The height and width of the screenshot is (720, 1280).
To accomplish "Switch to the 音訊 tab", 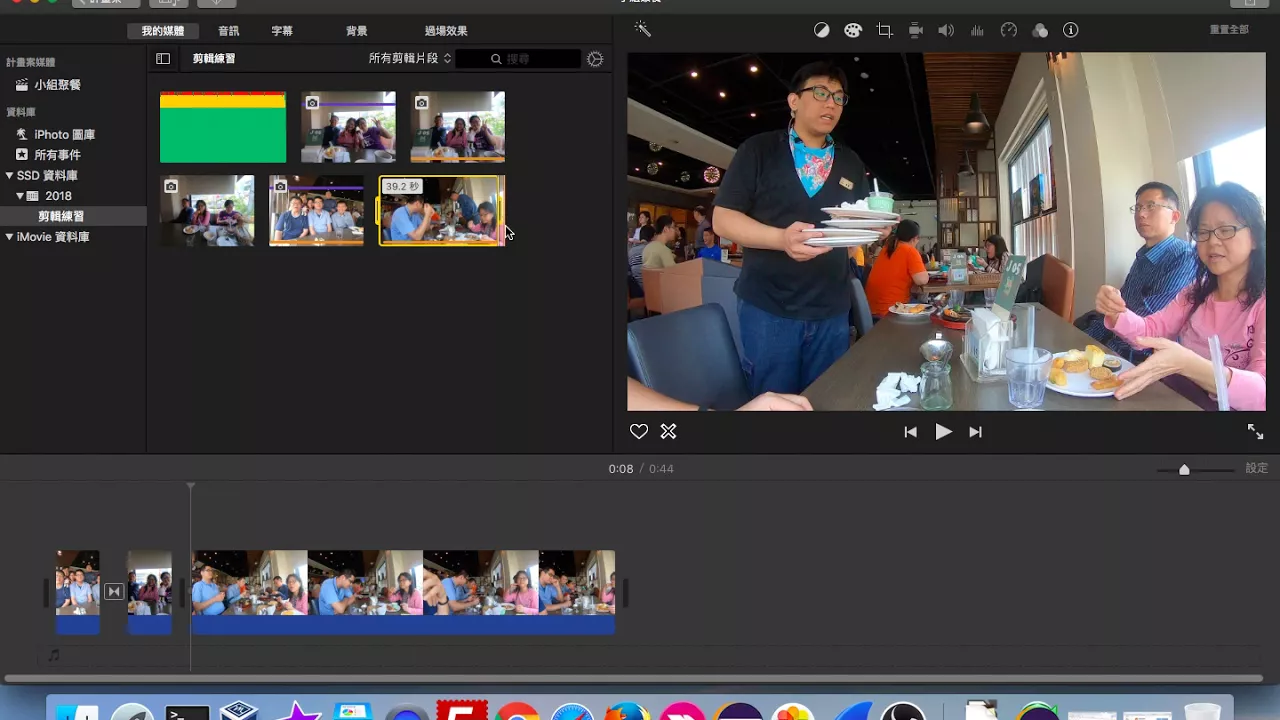I will pos(228,31).
